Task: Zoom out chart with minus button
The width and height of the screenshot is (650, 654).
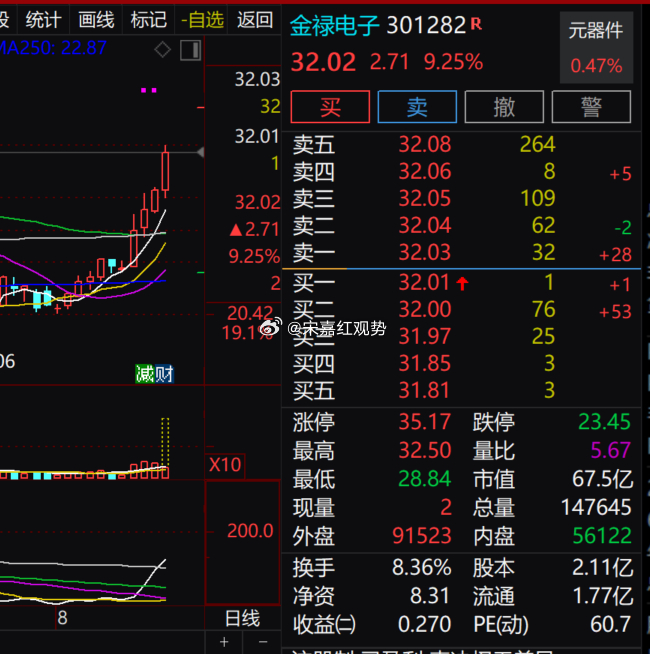Action: click(x=263, y=642)
